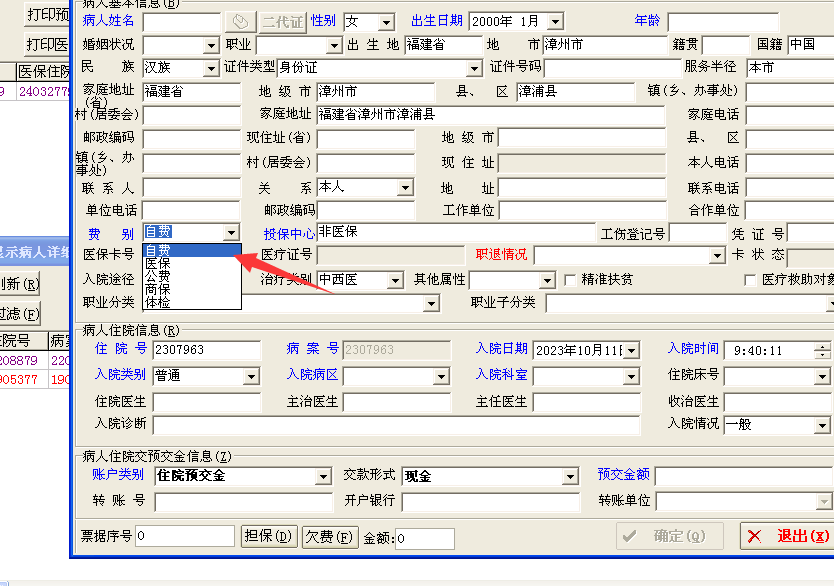Click the 住院号 field 2307963

click(207, 350)
